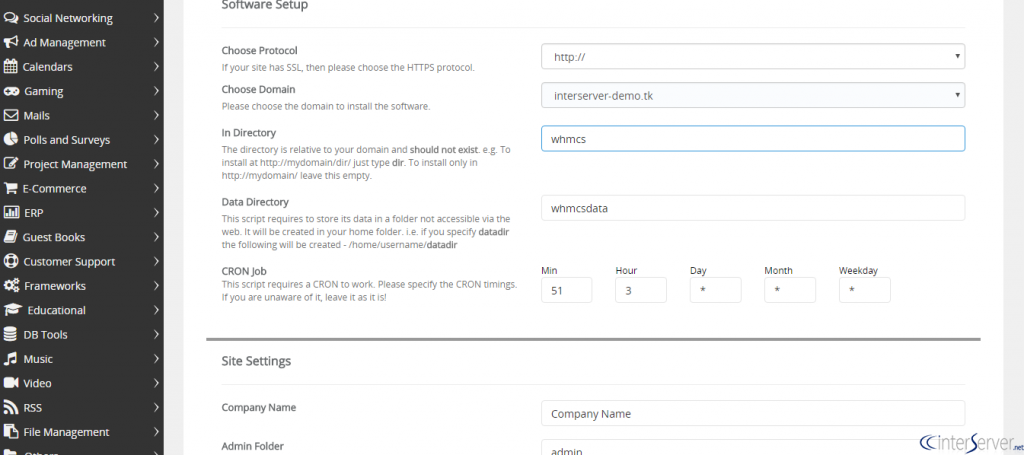Open the DB Tools category

coord(82,335)
